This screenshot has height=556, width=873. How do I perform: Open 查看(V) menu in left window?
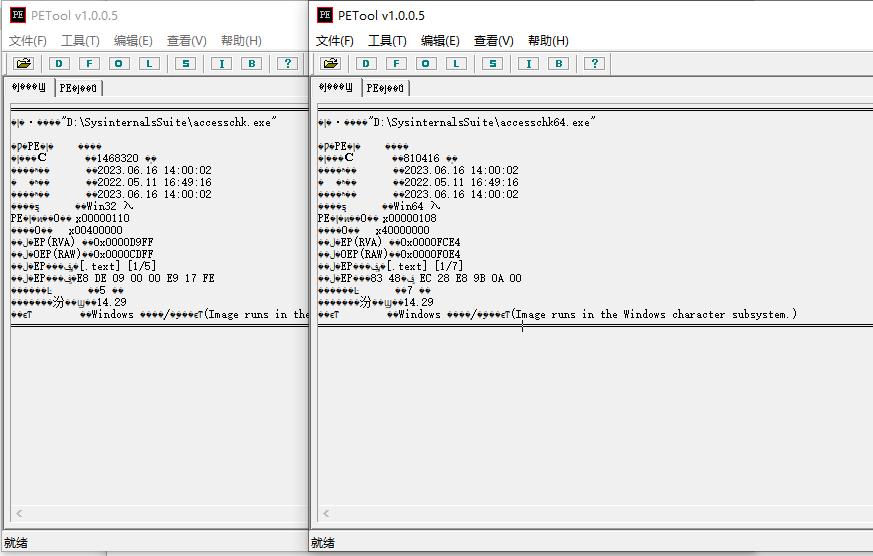[187, 41]
